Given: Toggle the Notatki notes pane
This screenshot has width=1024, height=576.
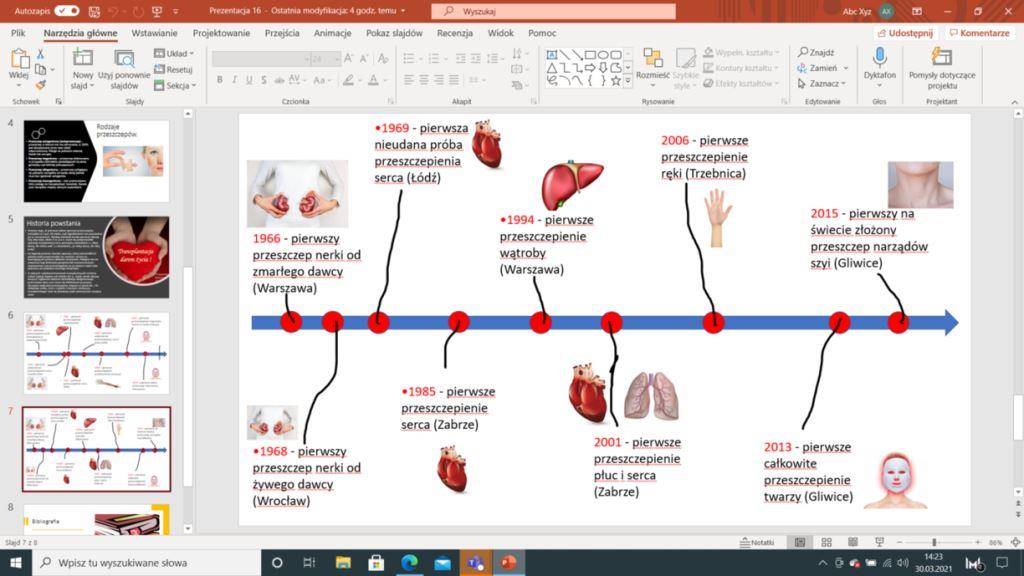Looking at the screenshot, I should [757, 542].
